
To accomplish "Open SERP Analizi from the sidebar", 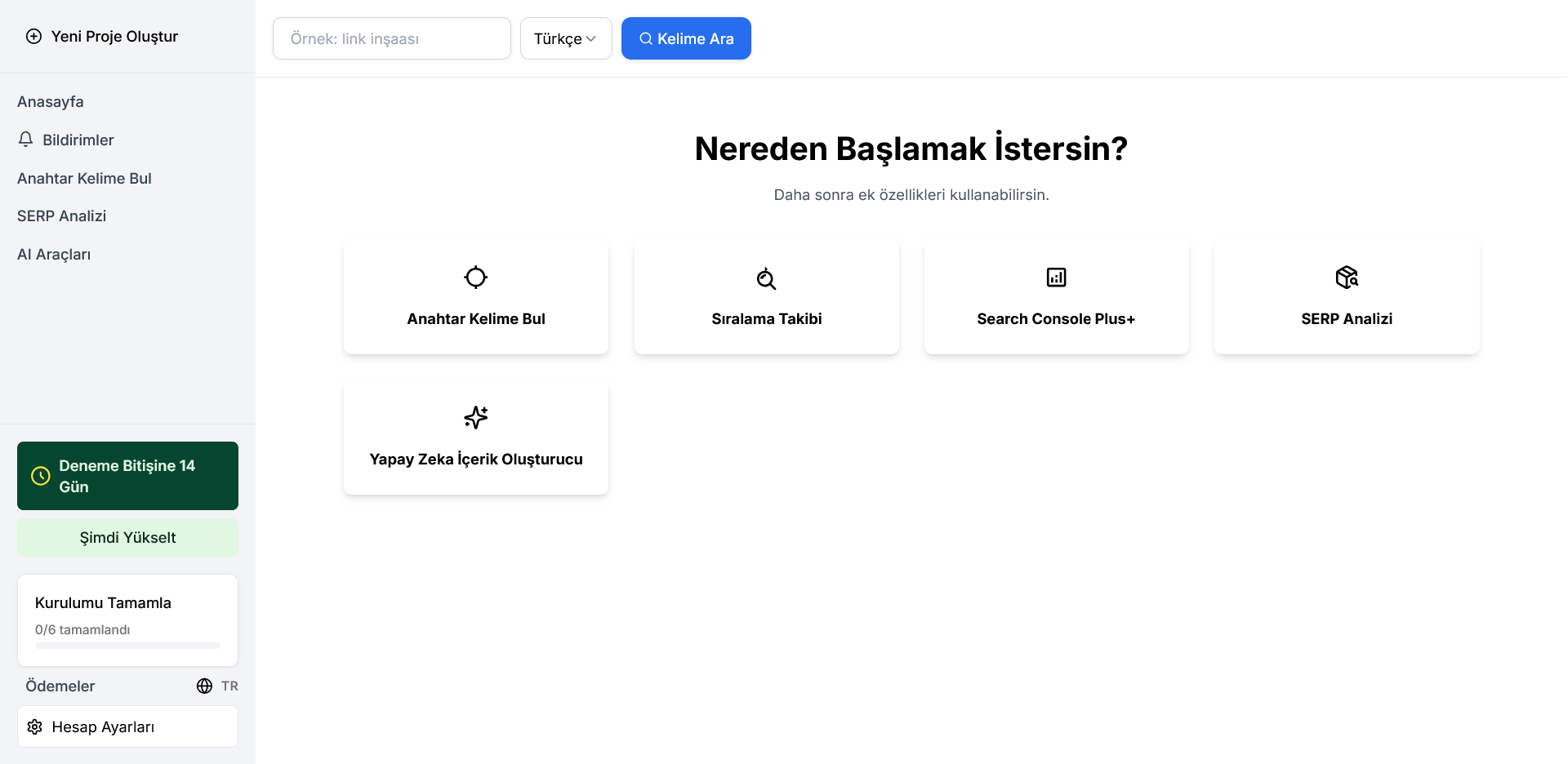I will pyautogui.click(x=61, y=215).
